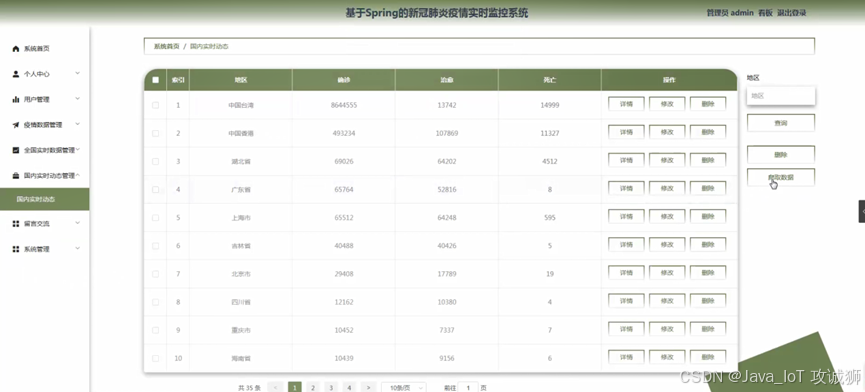The image size is (865, 392).
Task: Select current page 1 button
Action: click(x=295, y=388)
